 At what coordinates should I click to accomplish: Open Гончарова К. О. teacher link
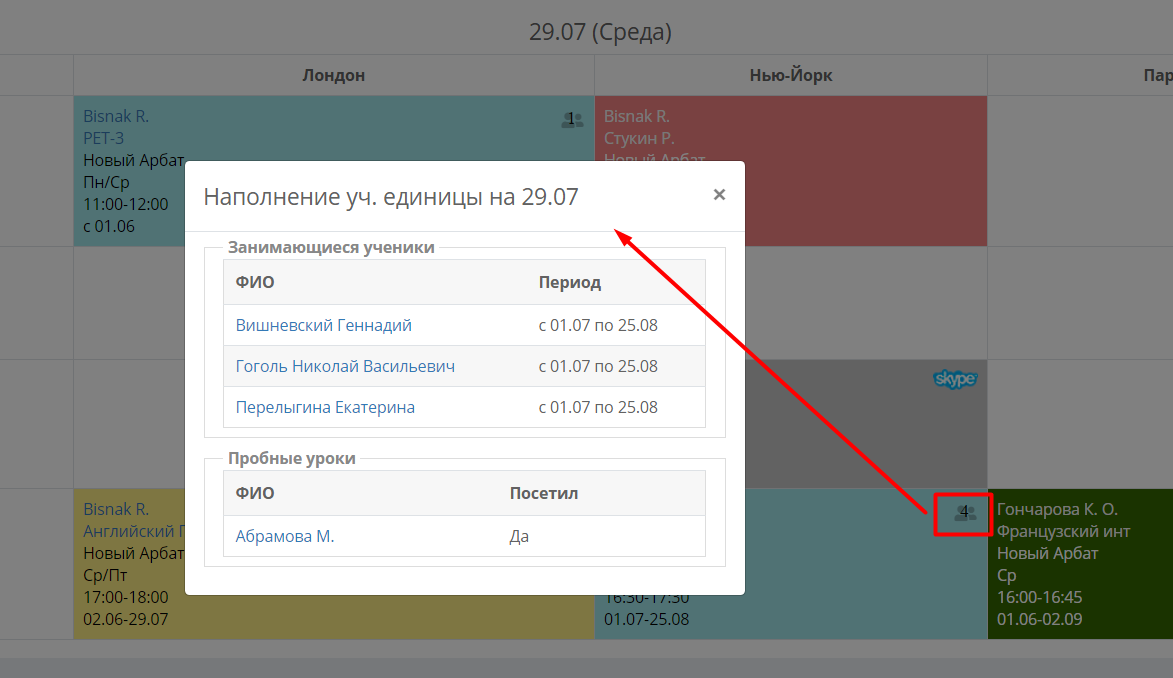point(1057,510)
